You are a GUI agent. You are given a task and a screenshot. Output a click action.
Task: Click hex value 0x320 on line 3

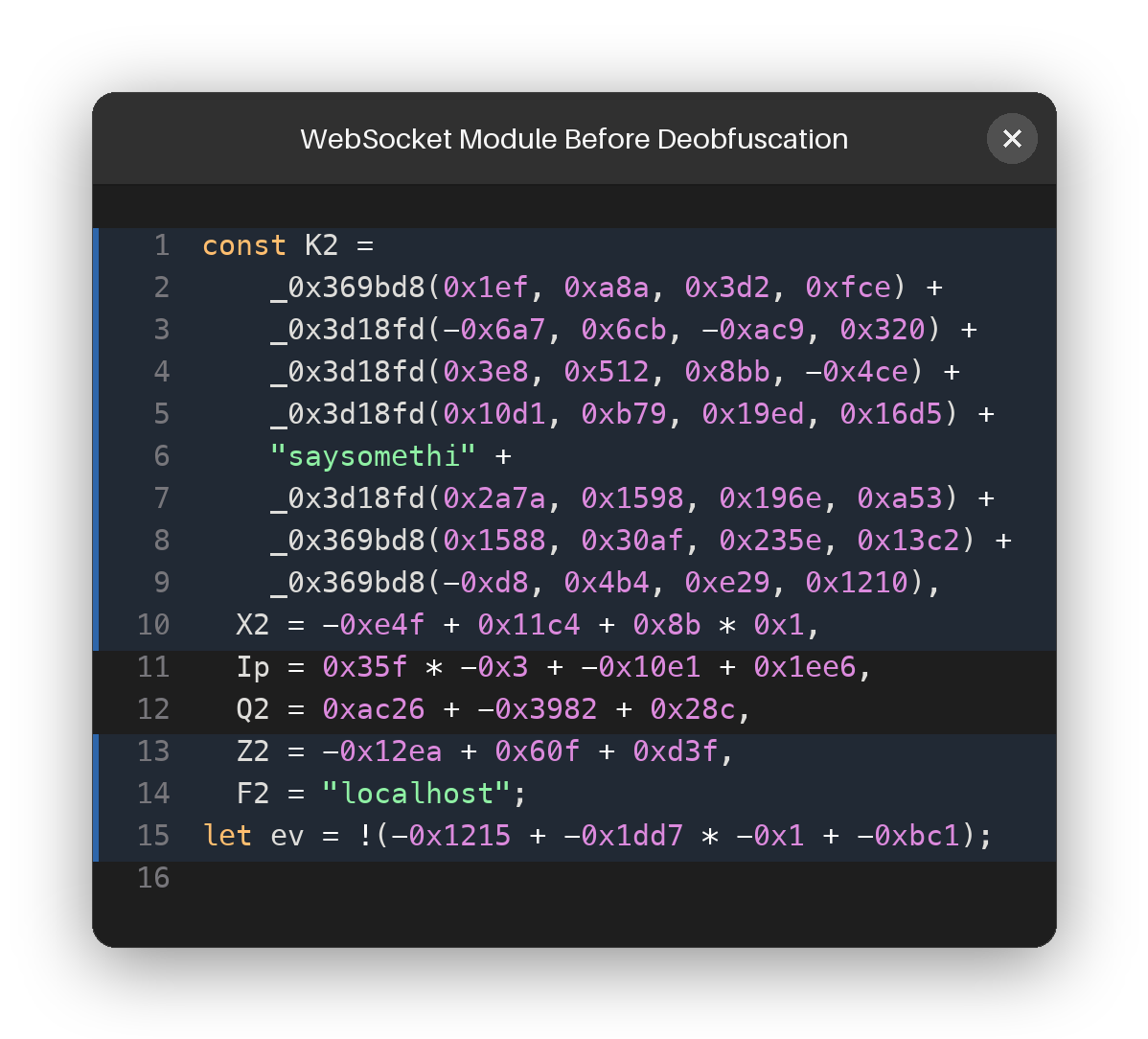(x=883, y=330)
